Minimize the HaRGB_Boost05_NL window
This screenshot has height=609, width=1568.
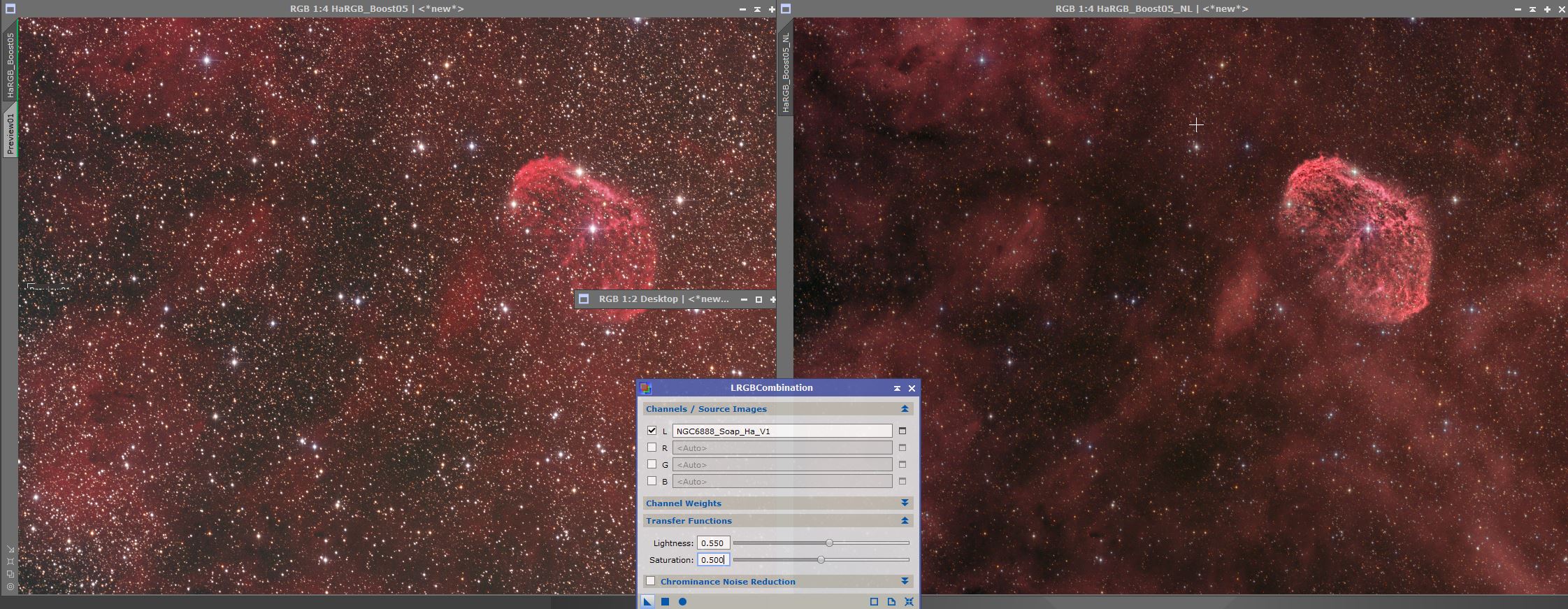pyautogui.click(x=1518, y=9)
